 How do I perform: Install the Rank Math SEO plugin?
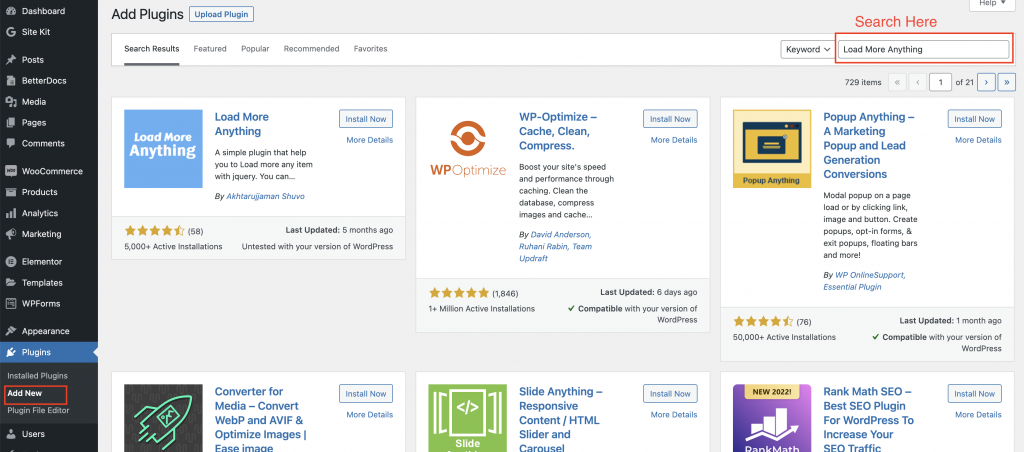click(974, 394)
